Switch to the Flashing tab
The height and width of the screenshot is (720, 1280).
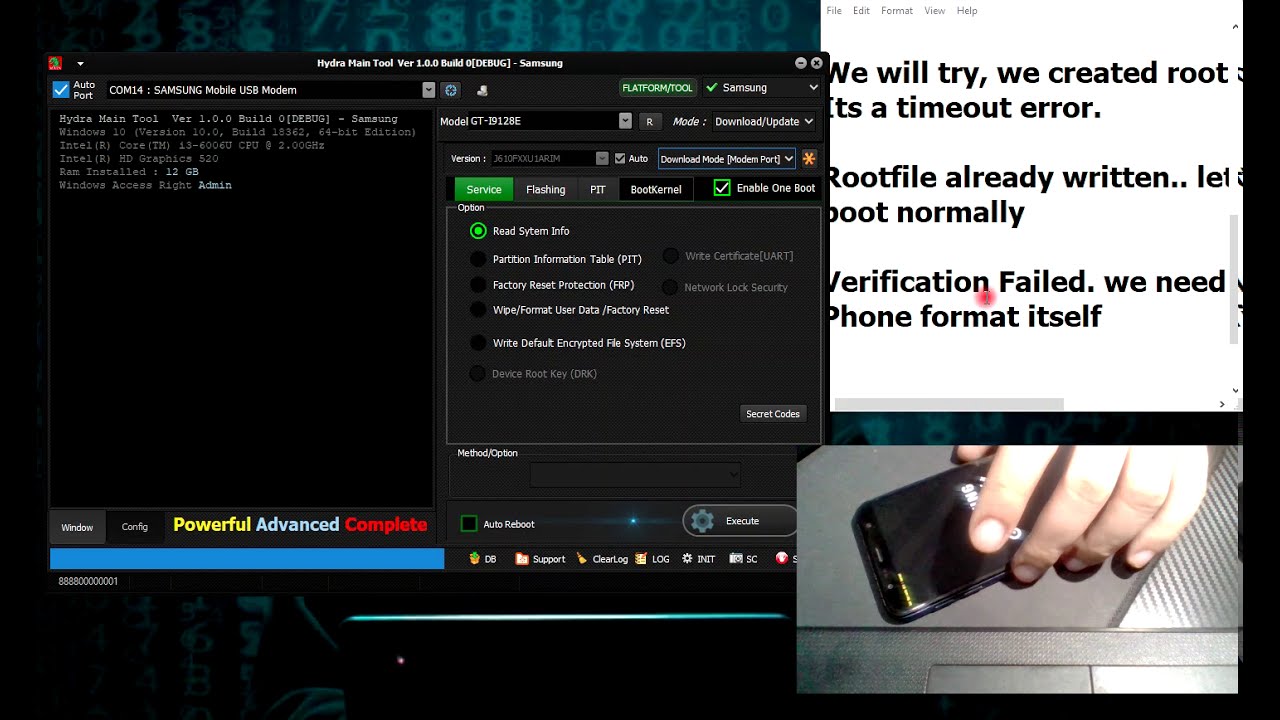[546, 189]
